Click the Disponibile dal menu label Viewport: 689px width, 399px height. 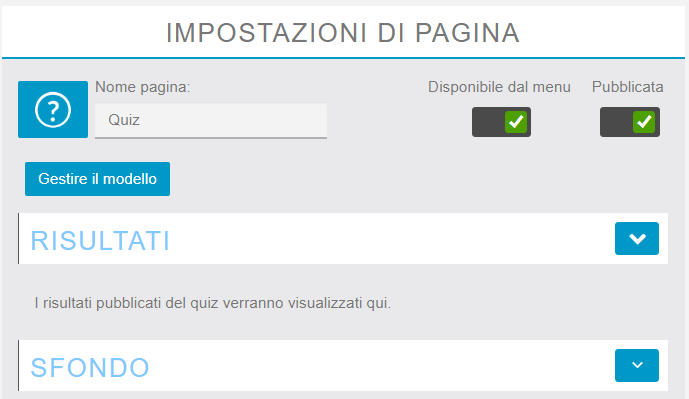click(x=499, y=87)
